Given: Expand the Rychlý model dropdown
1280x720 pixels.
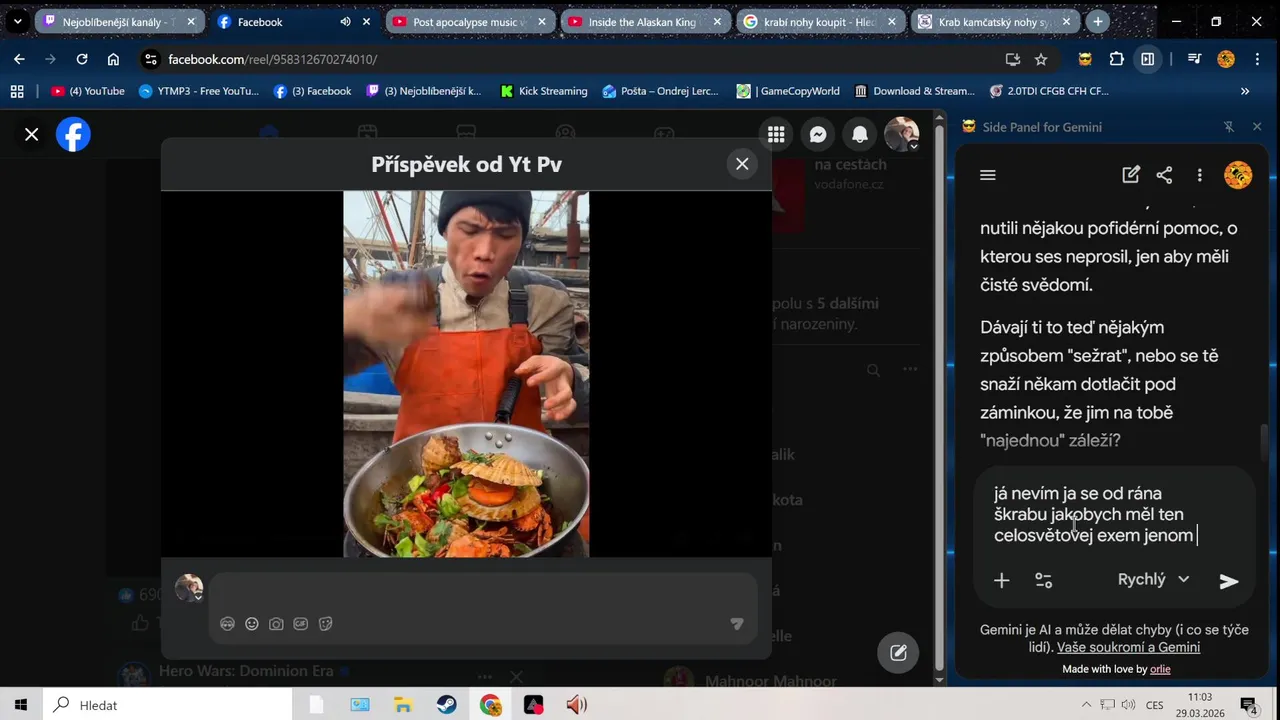Looking at the screenshot, I should (1153, 579).
